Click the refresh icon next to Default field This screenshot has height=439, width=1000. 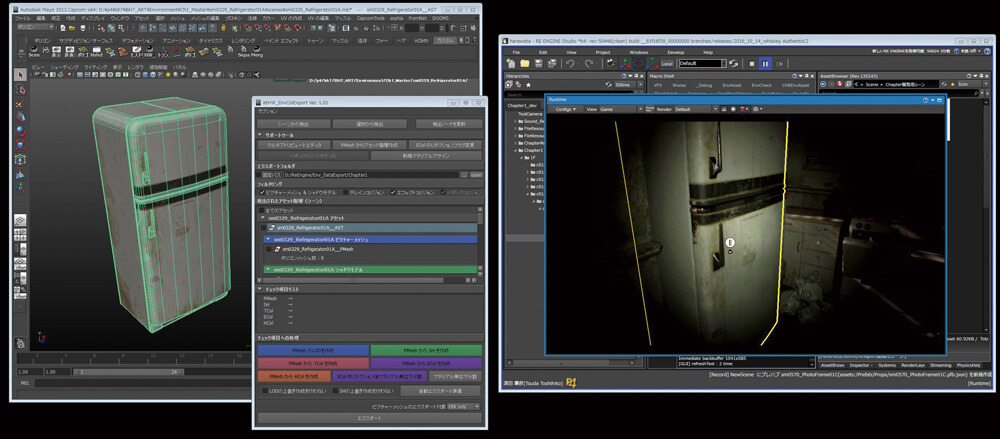[734, 64]
